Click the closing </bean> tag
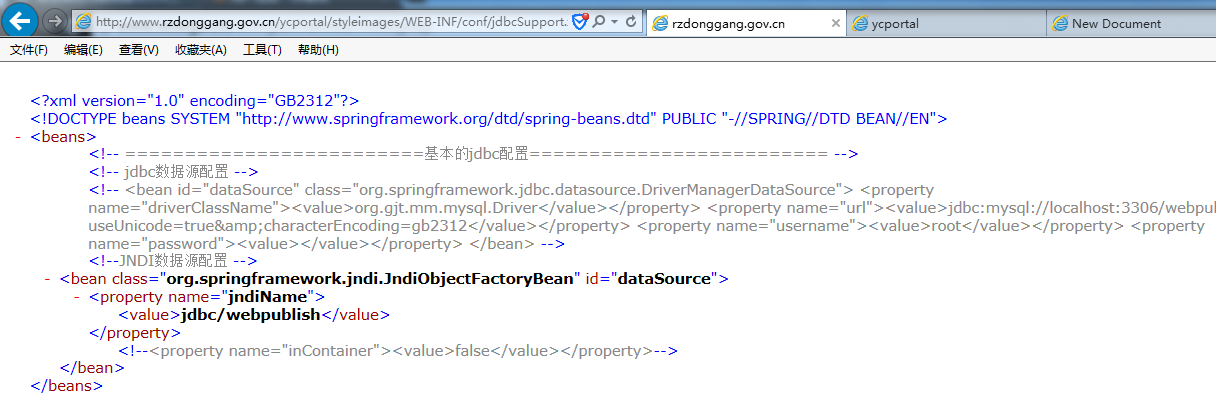 tap(92, 368)
